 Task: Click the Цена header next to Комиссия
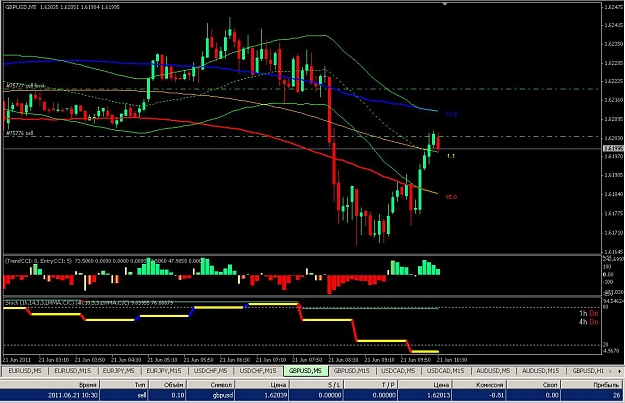click(425, 385)
